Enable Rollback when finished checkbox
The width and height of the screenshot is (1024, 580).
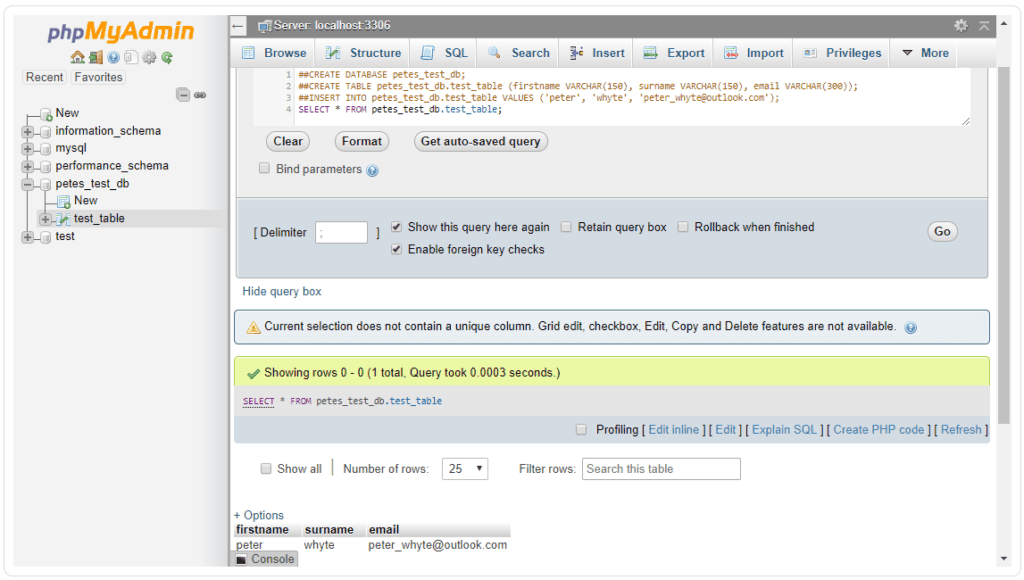pos(683,227)
